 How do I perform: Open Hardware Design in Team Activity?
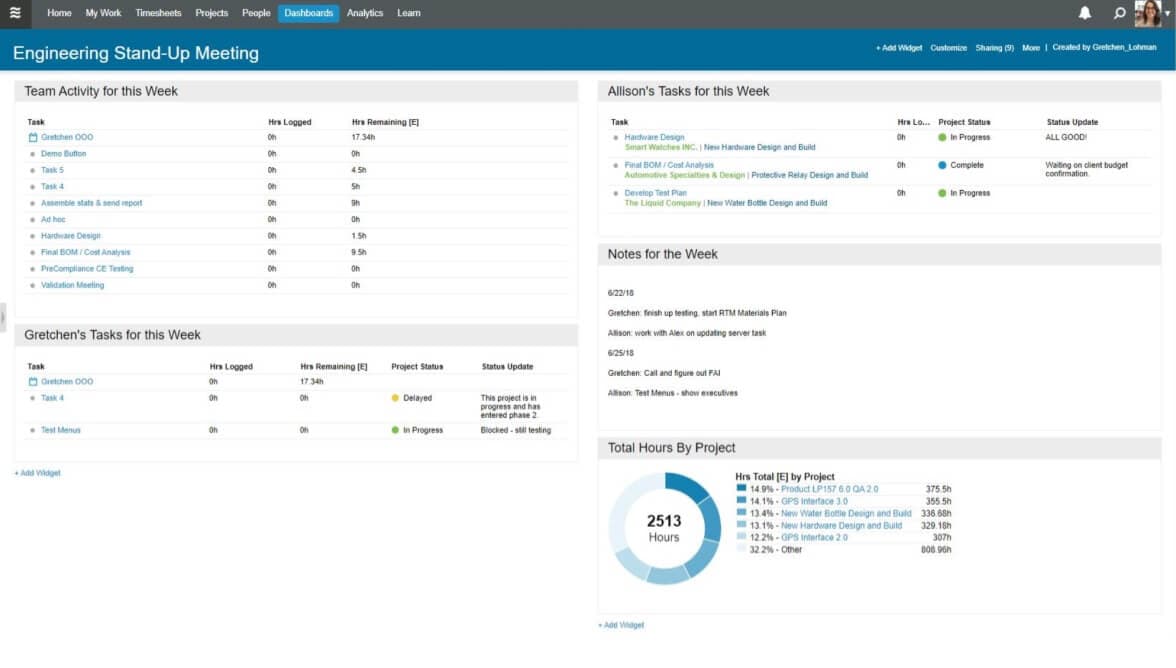(x=70, y=236)
